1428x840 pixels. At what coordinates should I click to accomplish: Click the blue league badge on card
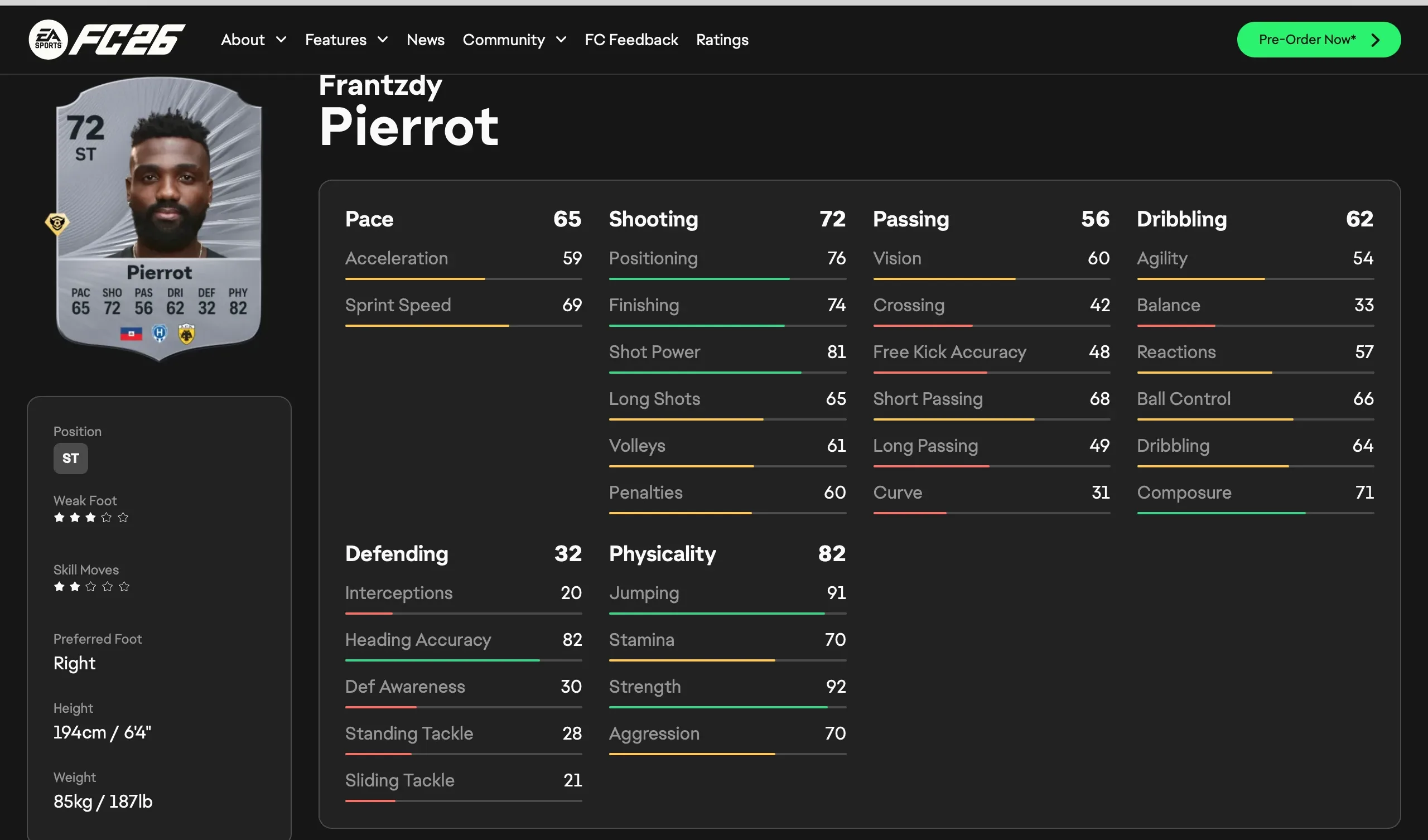[x=160, y=334]
